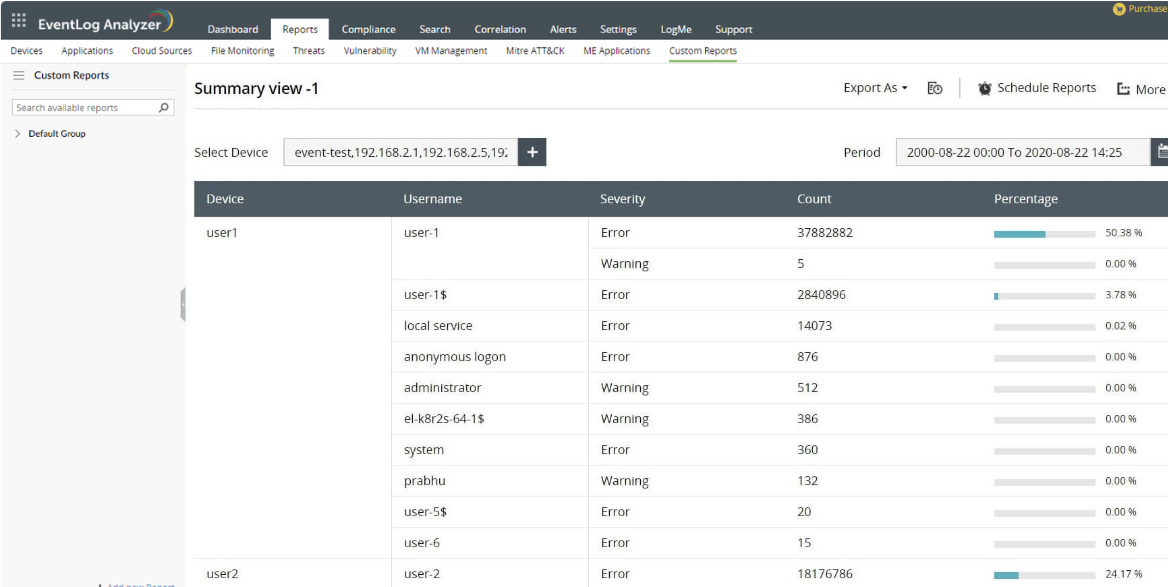The height and width of the screenshot is (587, 1168).
Task: Open the Export As dropdown
Action: (875, 88)
